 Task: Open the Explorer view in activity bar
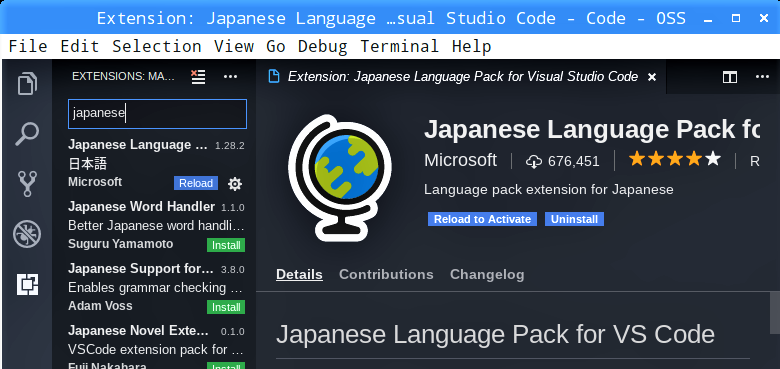pos(27,84)
